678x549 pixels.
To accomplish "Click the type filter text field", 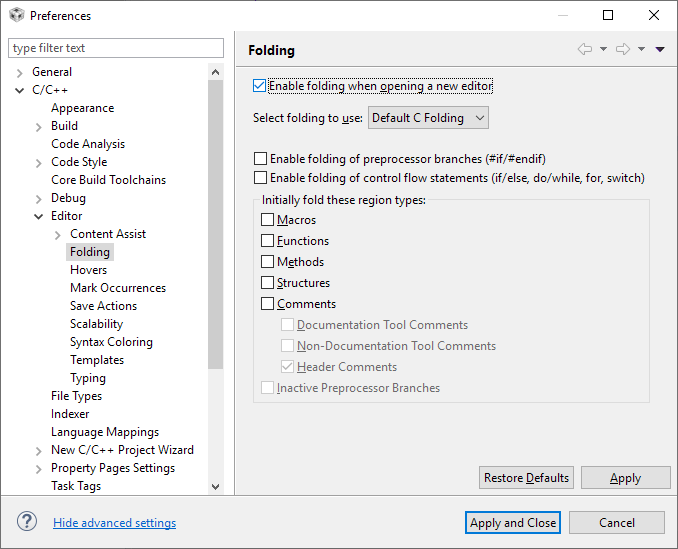I will [x=116, y=48].
